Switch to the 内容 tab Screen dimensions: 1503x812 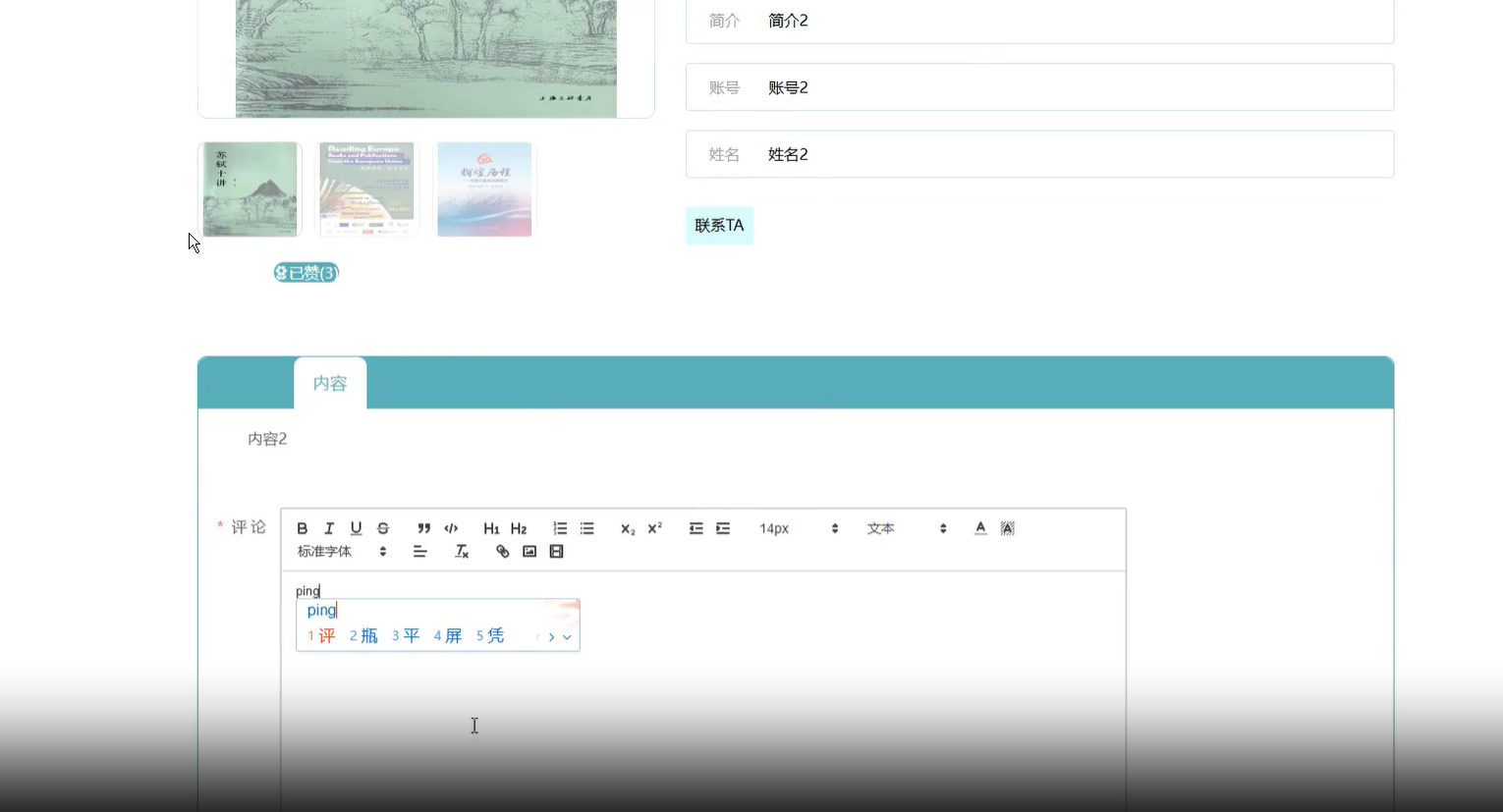[x=329, y=383]
